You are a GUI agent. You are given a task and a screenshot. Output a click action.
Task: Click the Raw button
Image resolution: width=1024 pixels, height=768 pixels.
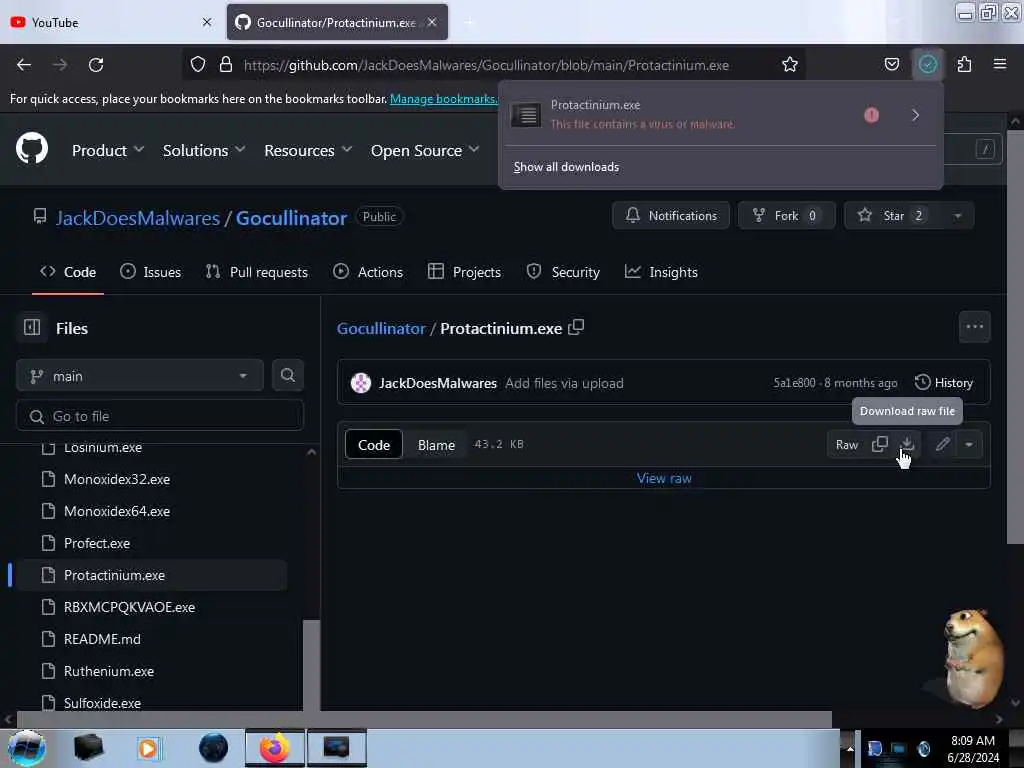coord(846,445)
